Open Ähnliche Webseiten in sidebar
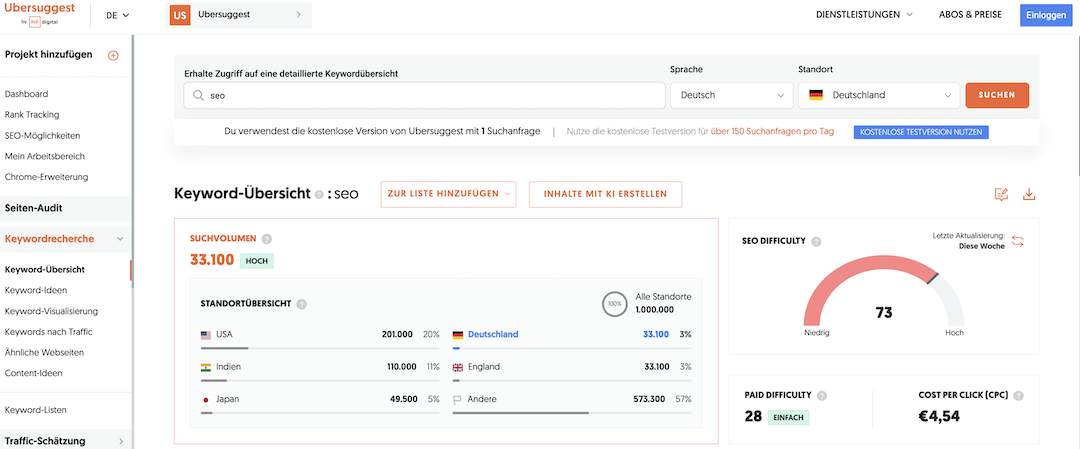Image resolution: width=1080 pixels, height=449 pixels. coord(44,353)
